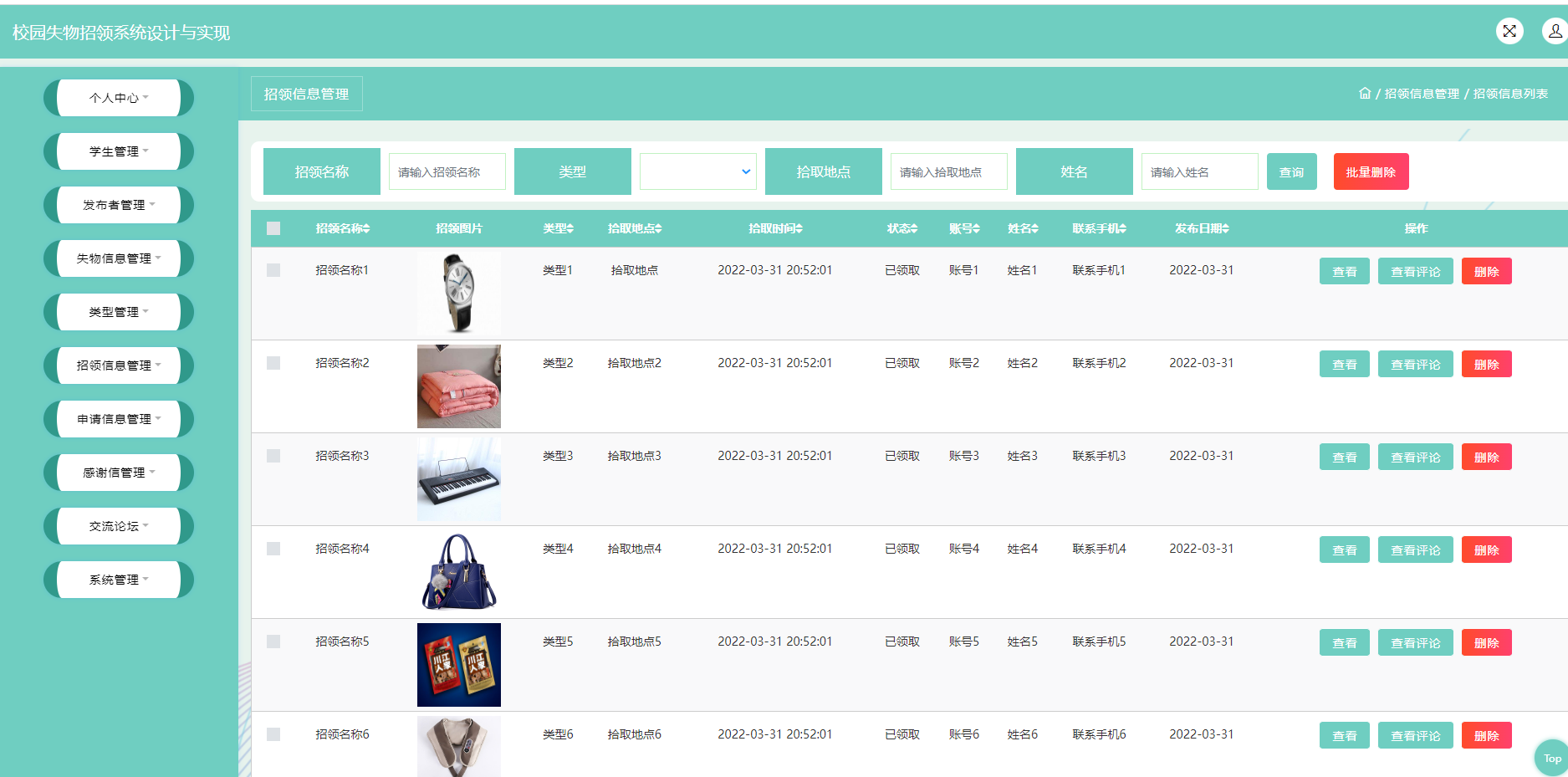Sort table by 类型 column header
Screen dimensions: 1568x777
tap(559, 228)
